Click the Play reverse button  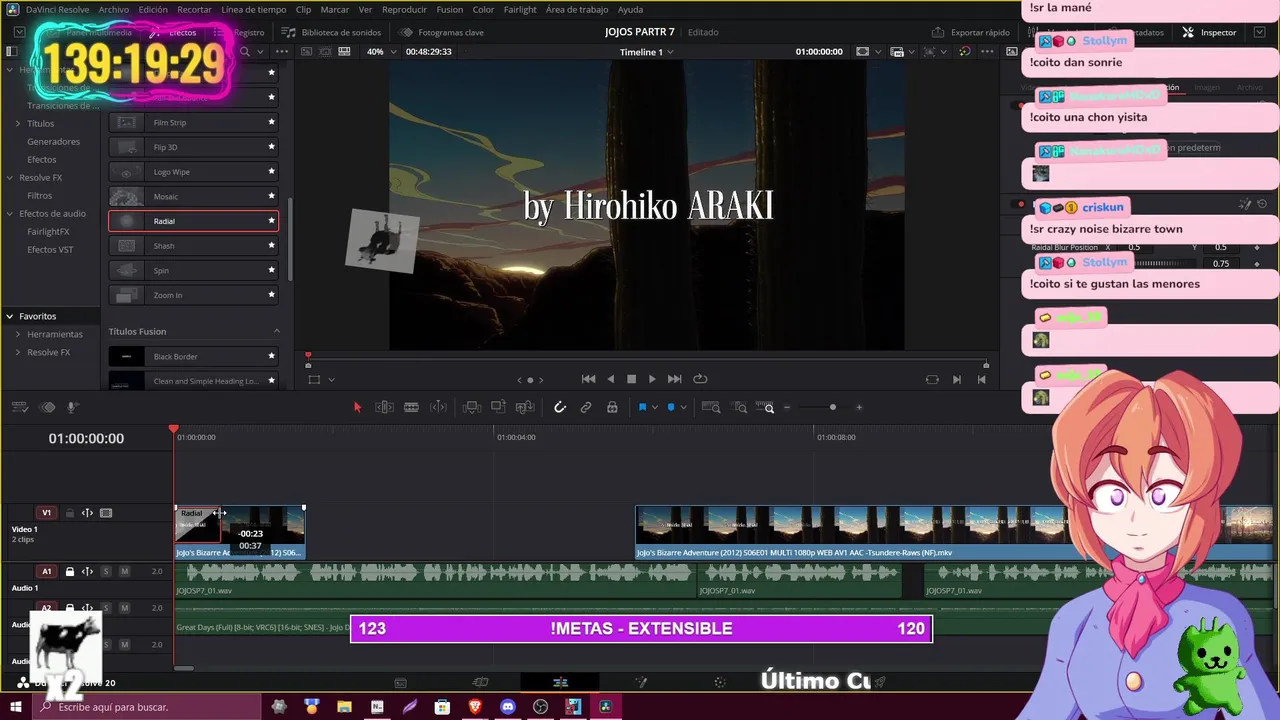click(611, 379)
